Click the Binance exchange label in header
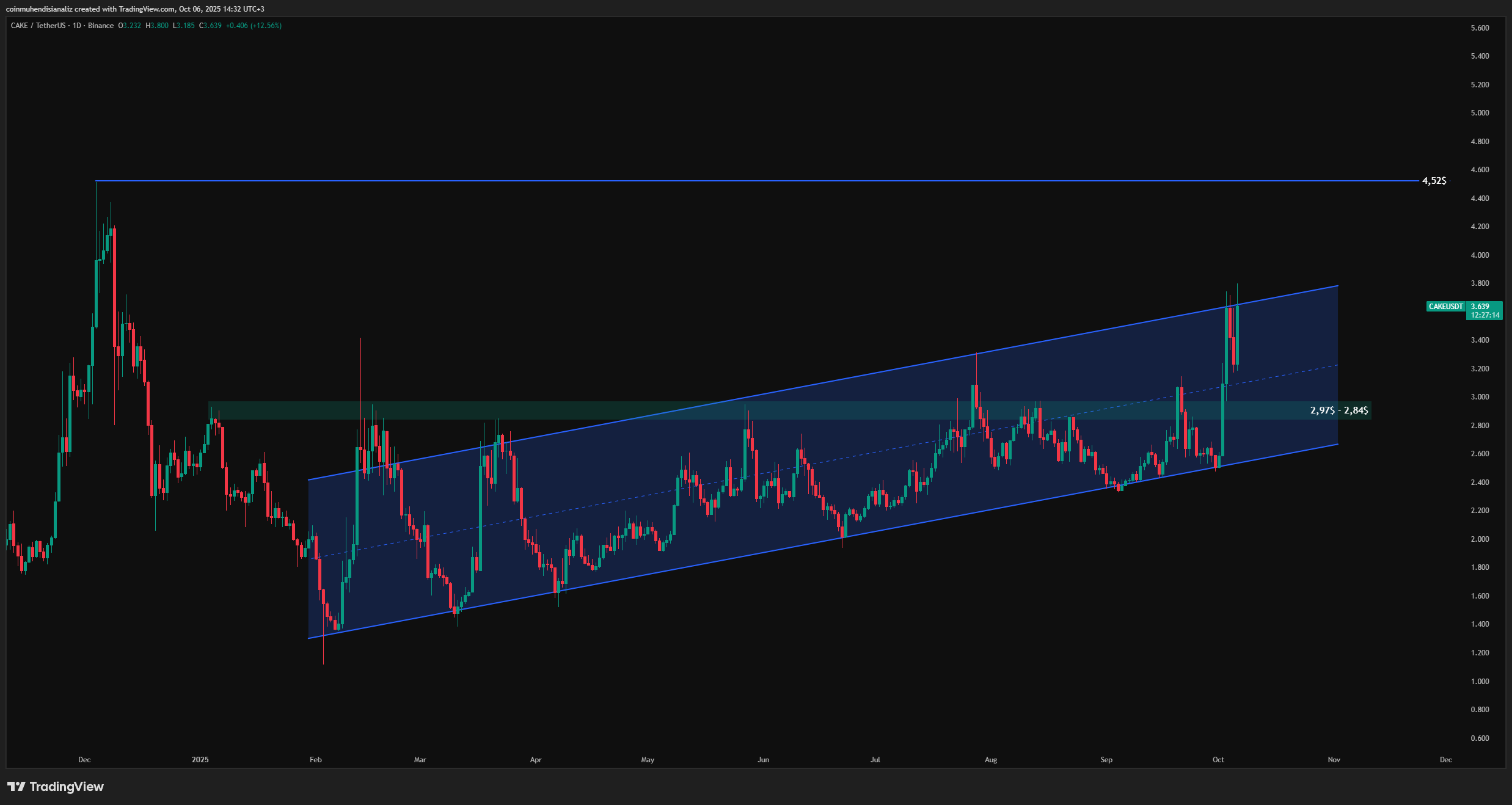1512x805 pixels. click(x=101, y=26)
